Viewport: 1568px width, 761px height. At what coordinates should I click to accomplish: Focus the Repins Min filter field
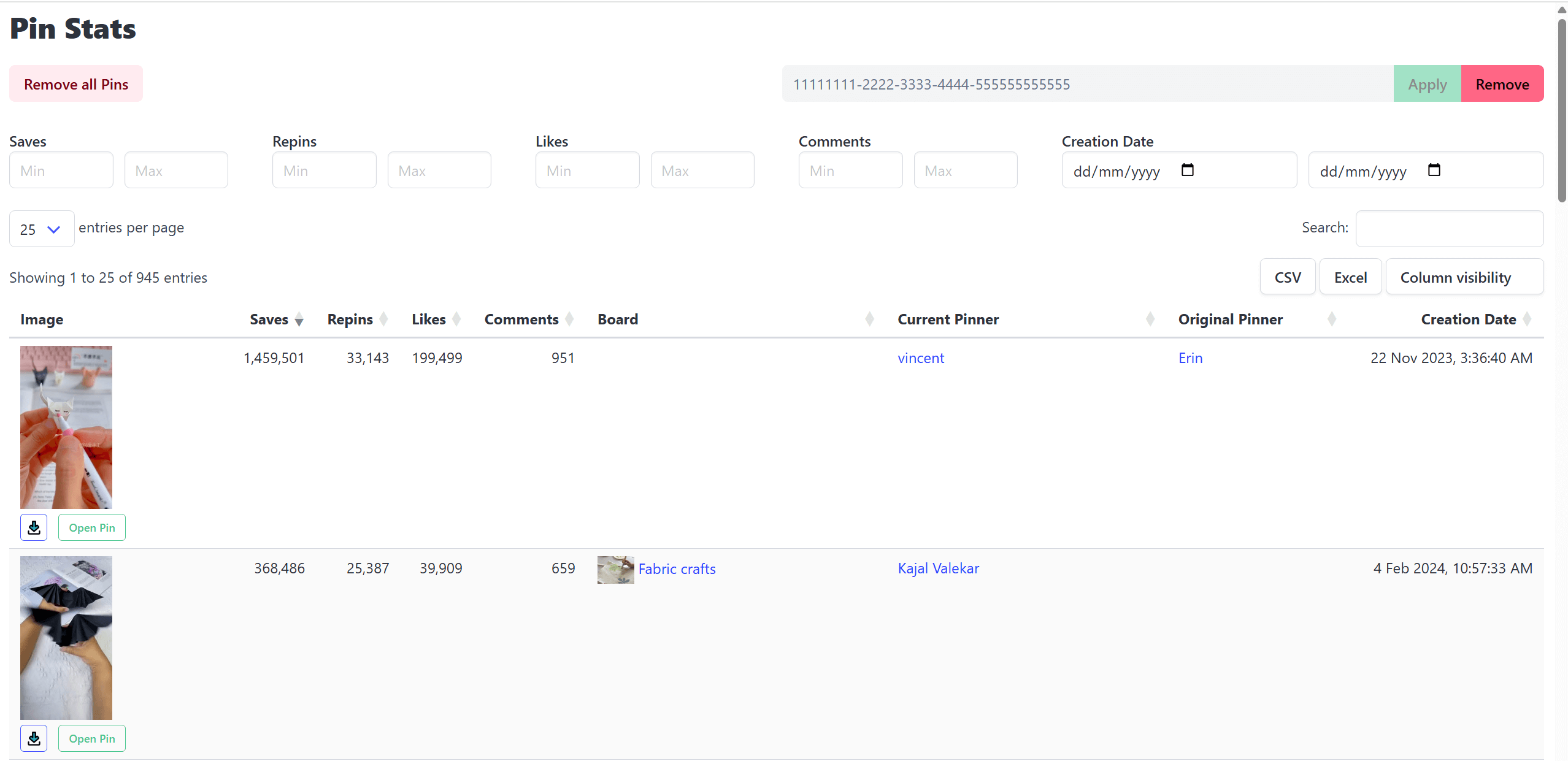[325, 170]
